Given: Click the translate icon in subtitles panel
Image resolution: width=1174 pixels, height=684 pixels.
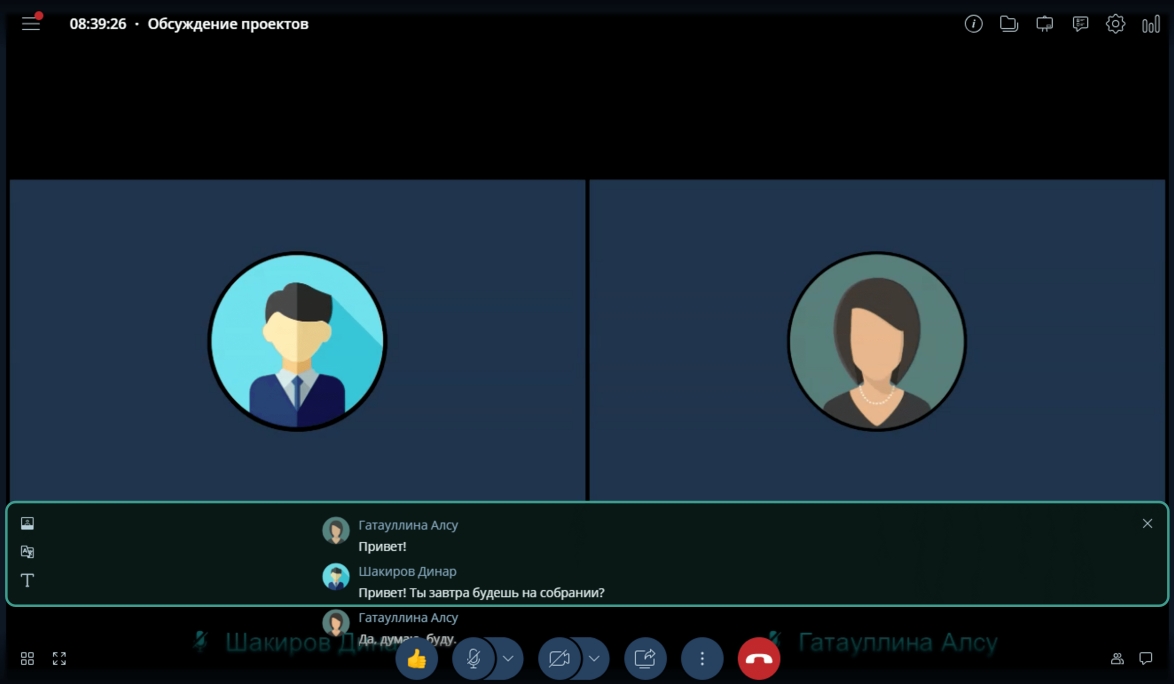Looking at the screenshot, I should (27, 552).
